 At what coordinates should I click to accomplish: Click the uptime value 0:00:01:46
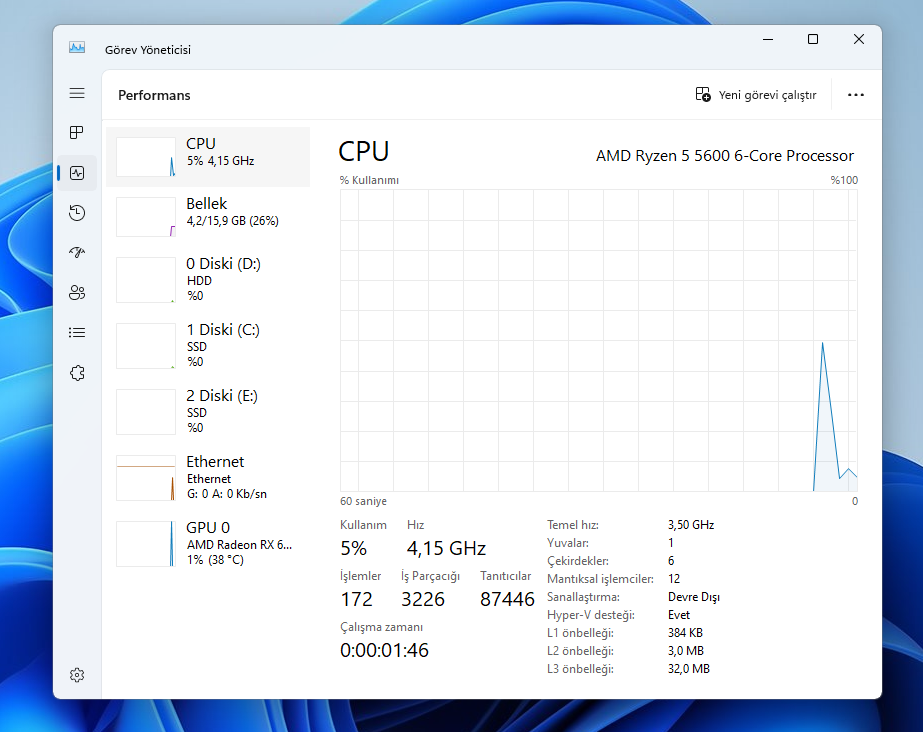[x=384, y=650]
